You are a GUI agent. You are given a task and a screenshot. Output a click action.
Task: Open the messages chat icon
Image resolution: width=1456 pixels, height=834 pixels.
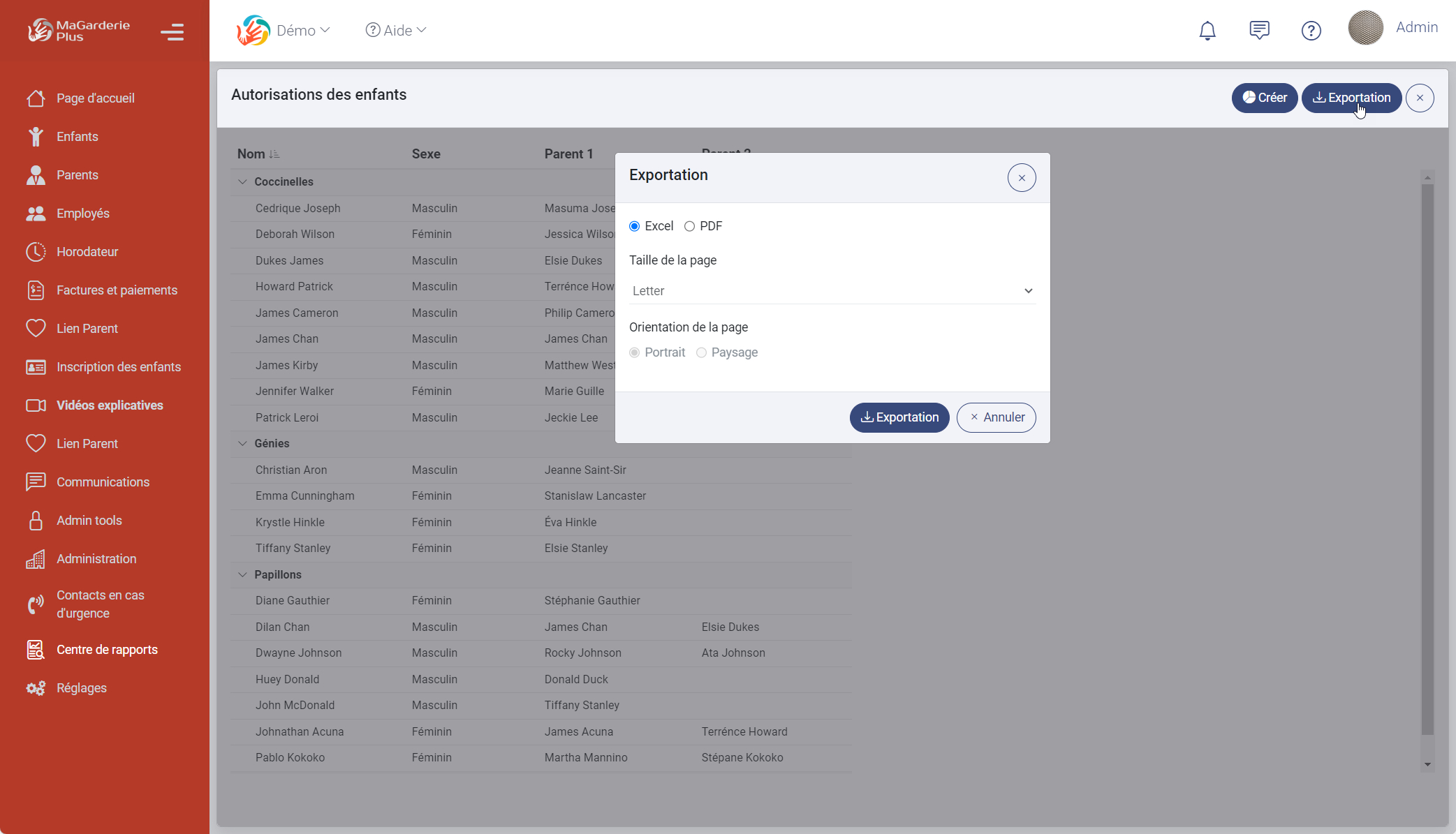click(1259, 31)
